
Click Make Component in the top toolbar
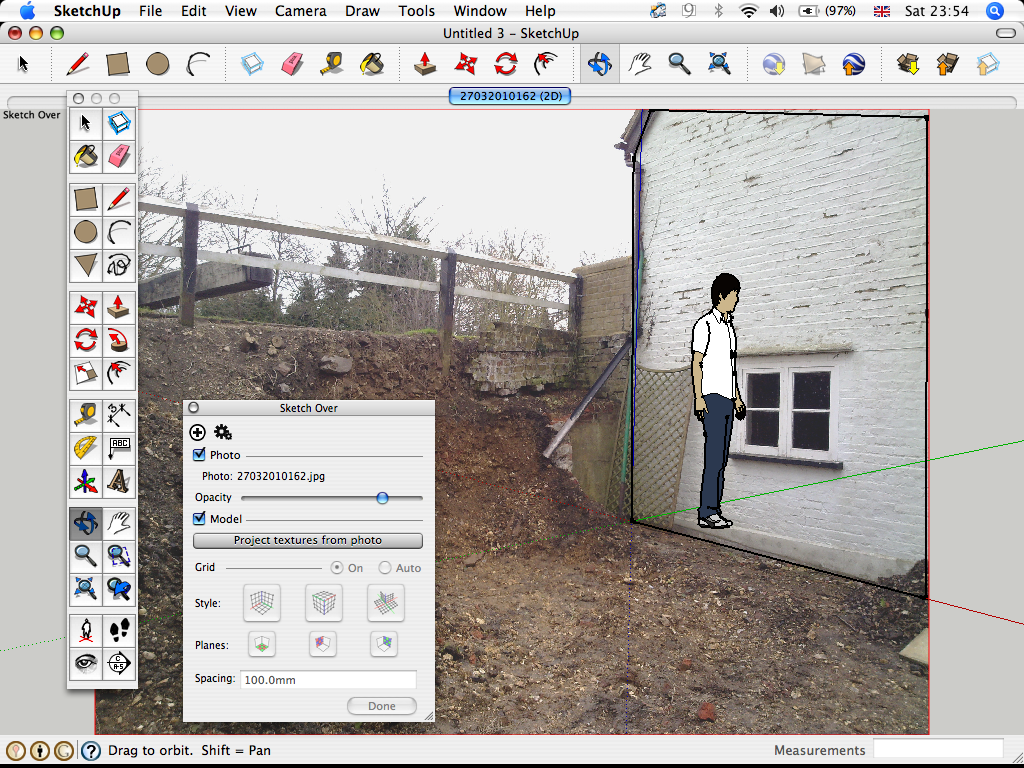(x=252, y=64)
